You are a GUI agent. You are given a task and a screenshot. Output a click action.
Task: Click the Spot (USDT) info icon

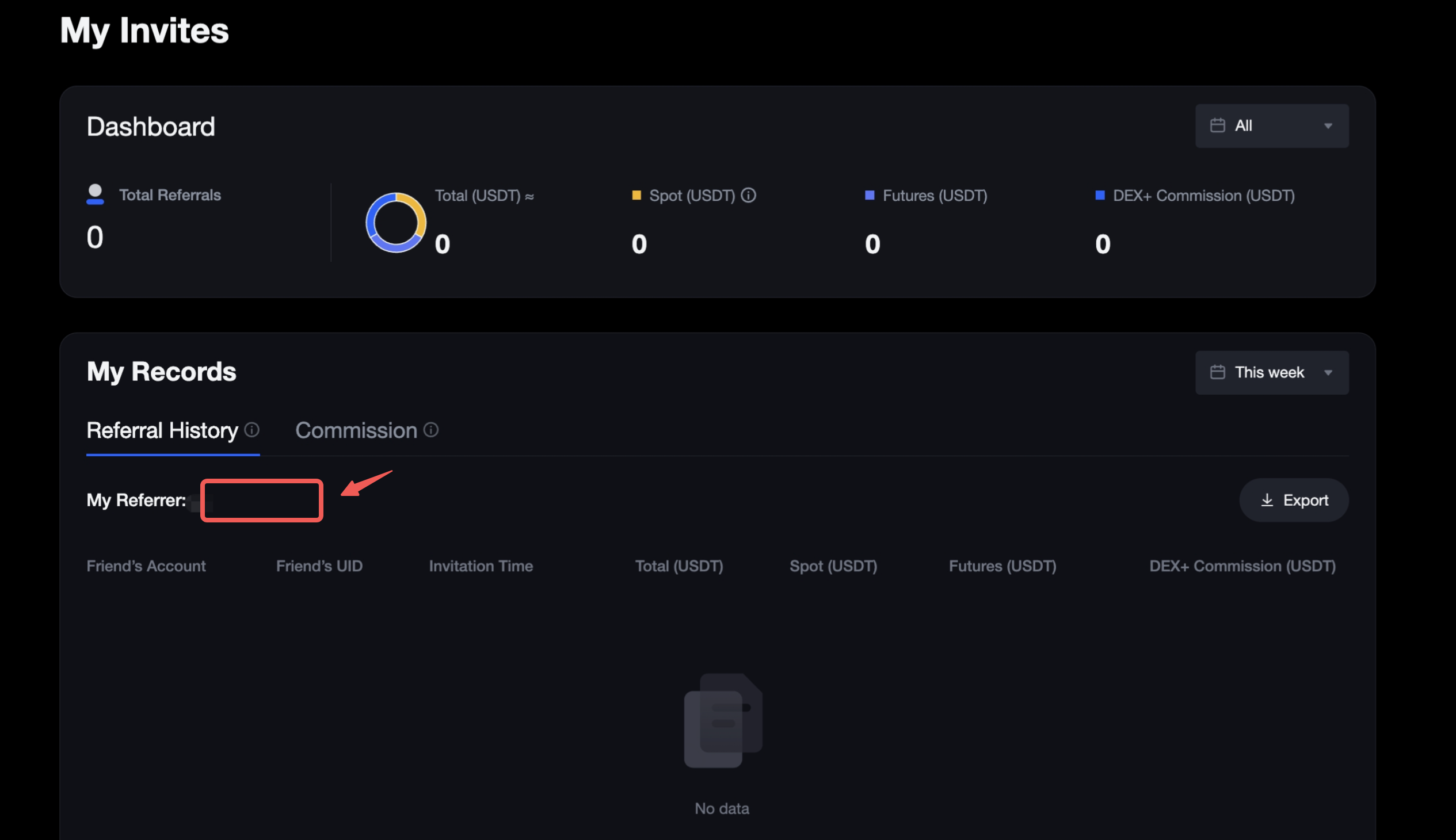tap(749, 196)
